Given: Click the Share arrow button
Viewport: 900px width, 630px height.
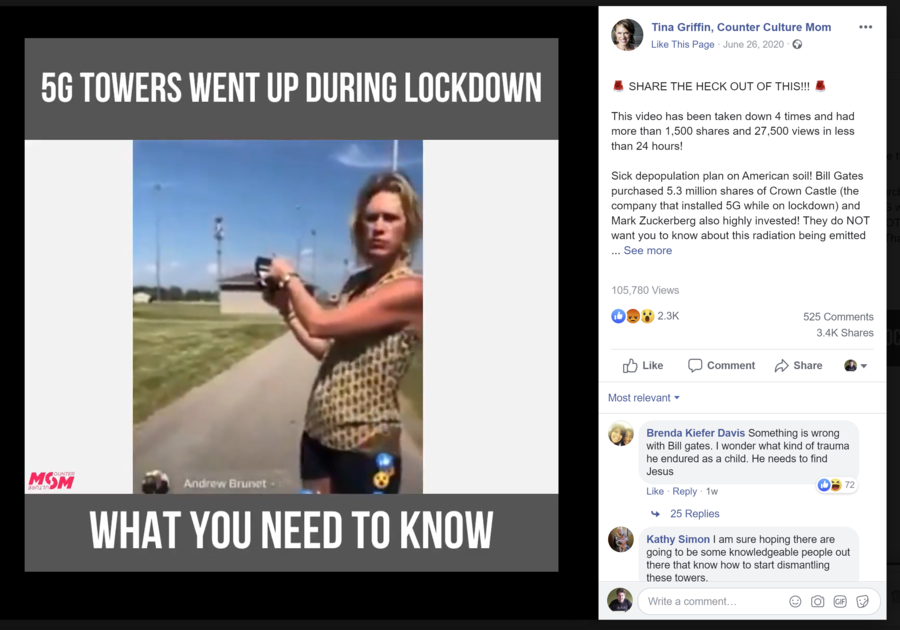Looking at the screenshot, I should pyautogui.click(x=798, y=365).
